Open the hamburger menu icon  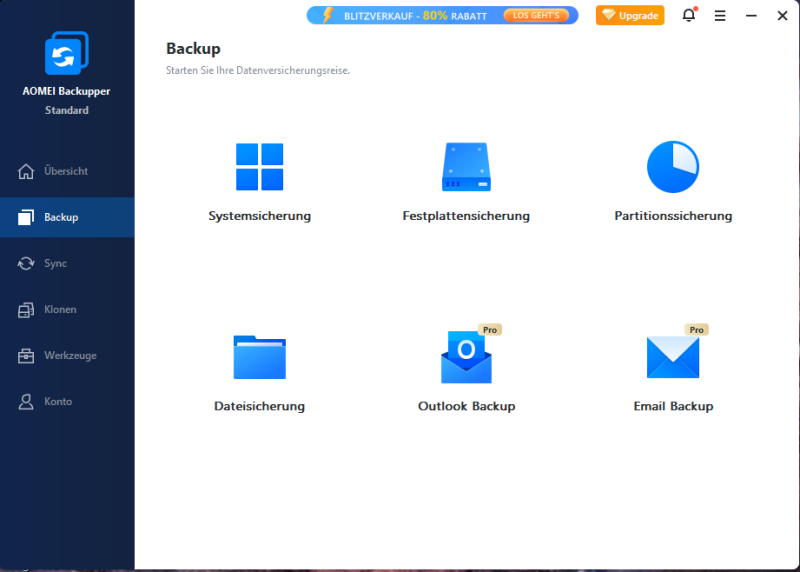pyautogui.click(x=720, y=16)
